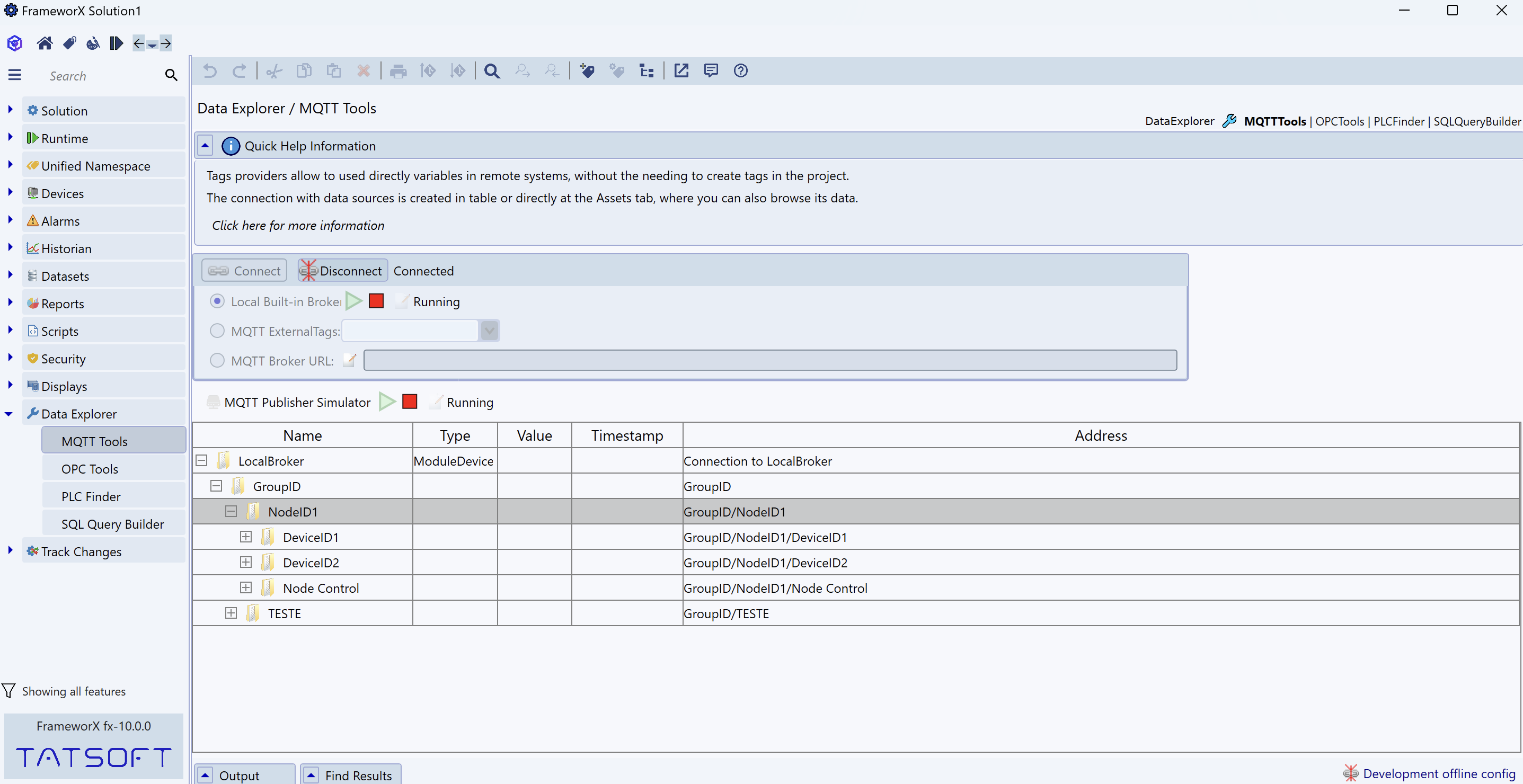Select the MQTT Broker URL radio button
The height and width of the screenshot is (784, 1523).
217,360
